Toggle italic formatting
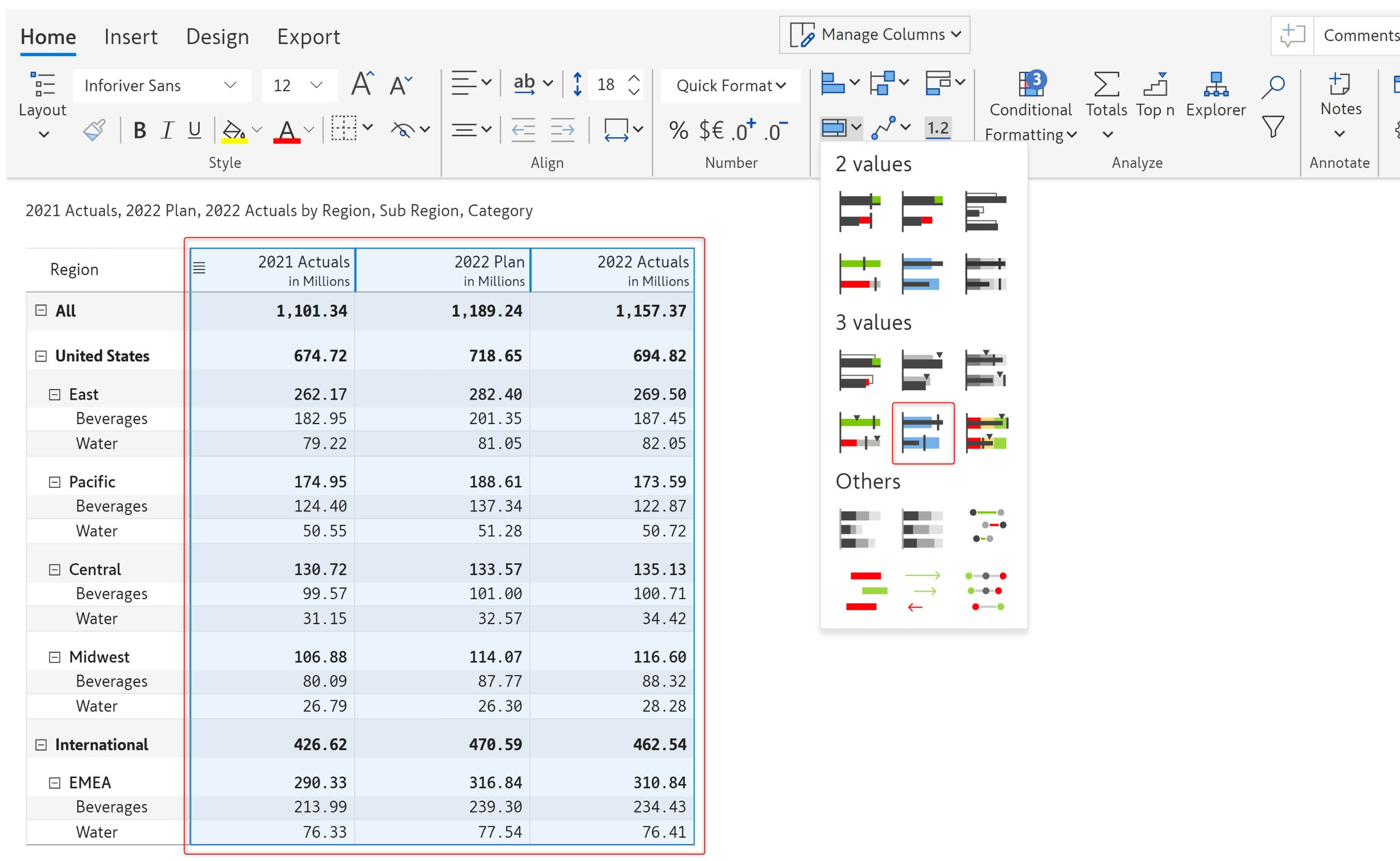Image resolution: width=1400 pixels, height=861 pixels. click(x=167, y=130)
